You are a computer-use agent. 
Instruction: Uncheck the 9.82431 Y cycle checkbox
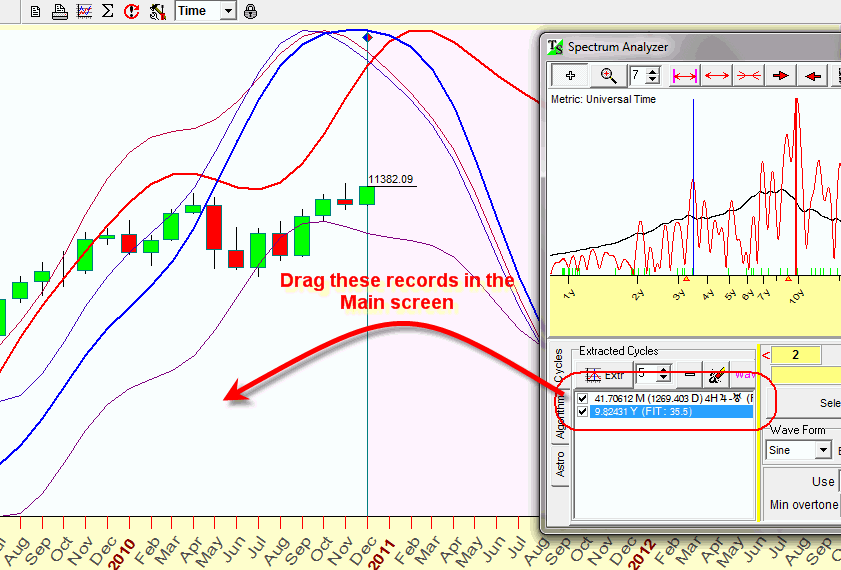coord(583,411)
